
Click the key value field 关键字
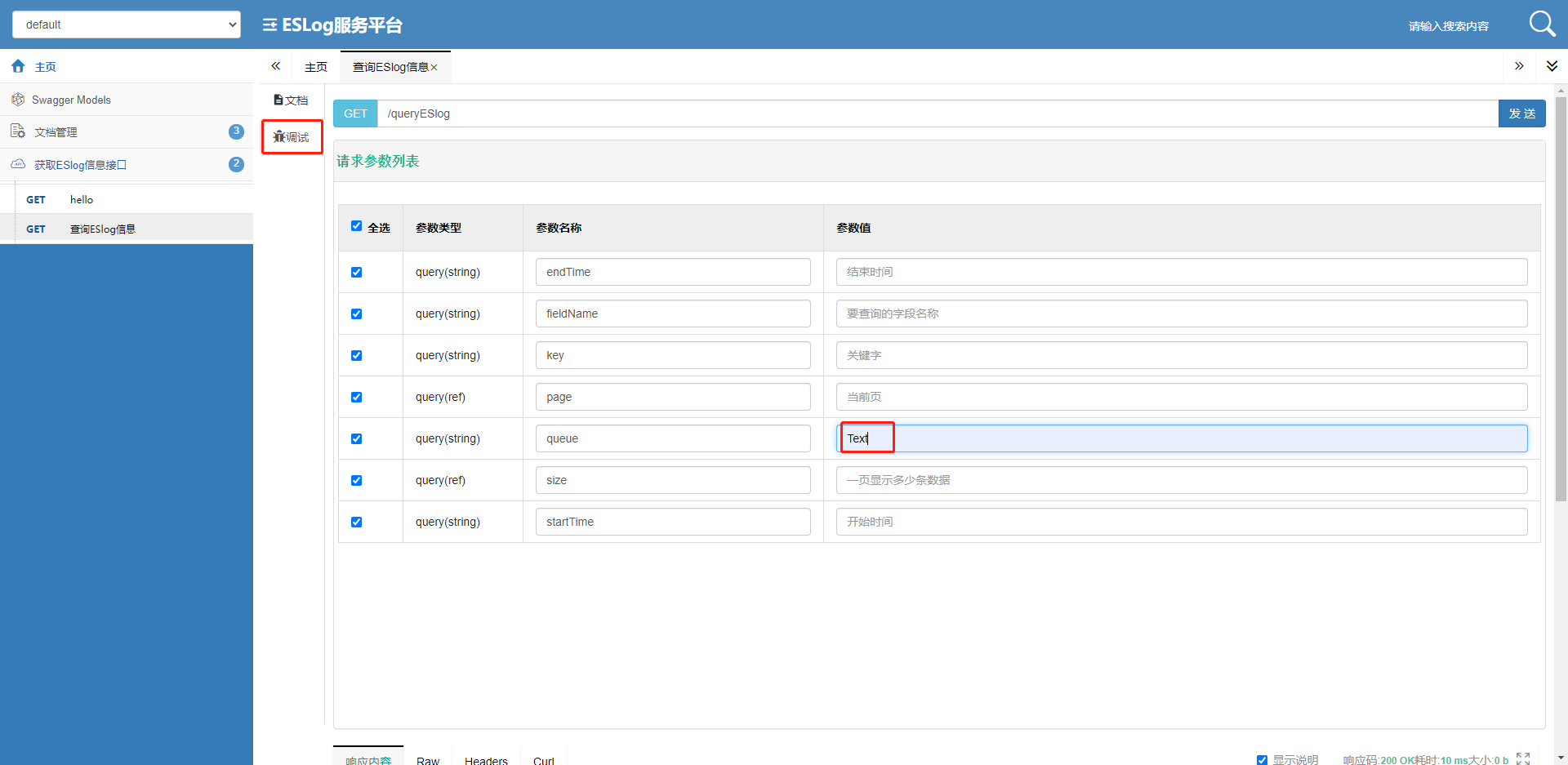click(x=1182, y=355)
